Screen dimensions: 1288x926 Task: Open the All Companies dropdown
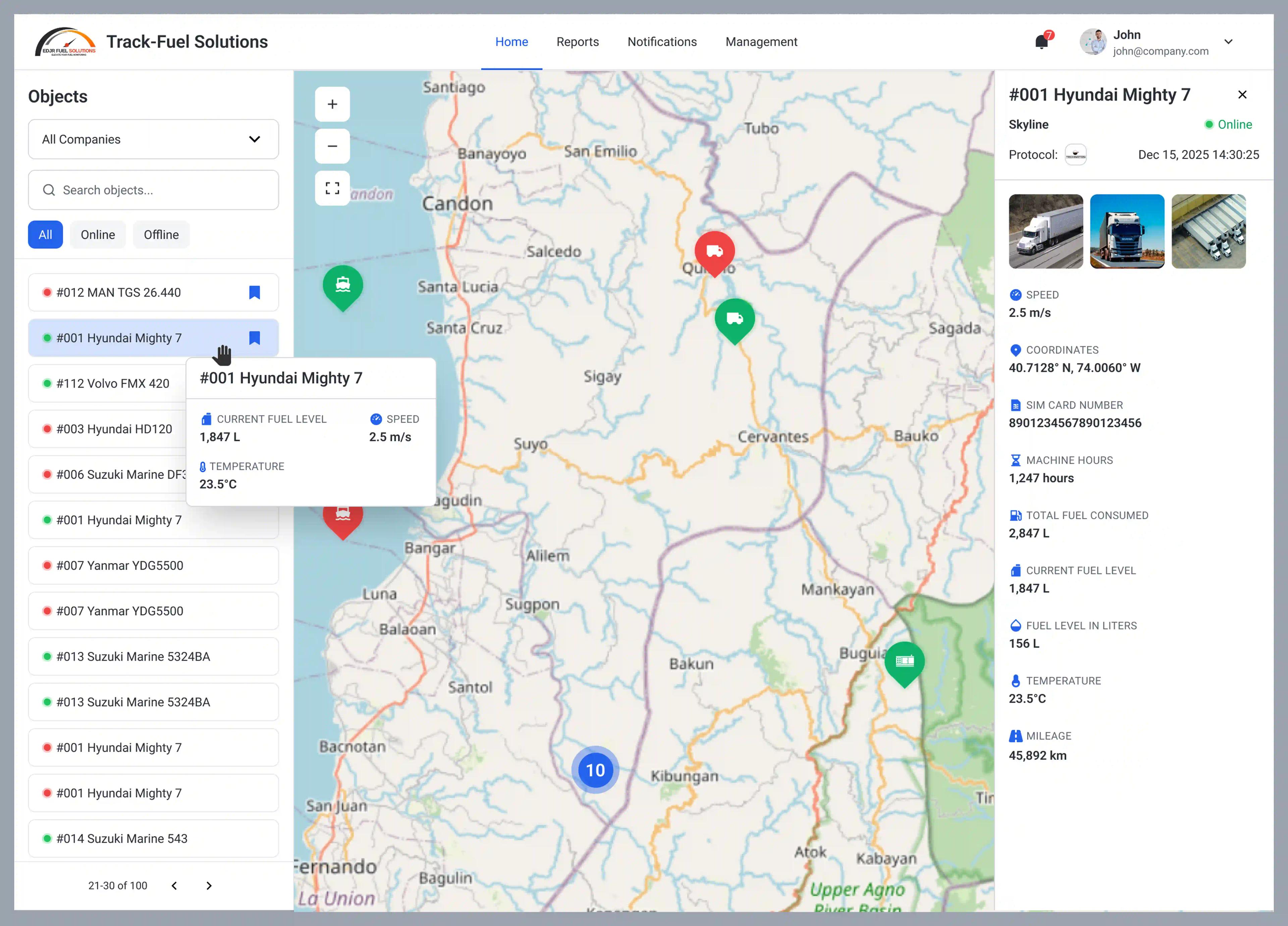coord(153,139)
